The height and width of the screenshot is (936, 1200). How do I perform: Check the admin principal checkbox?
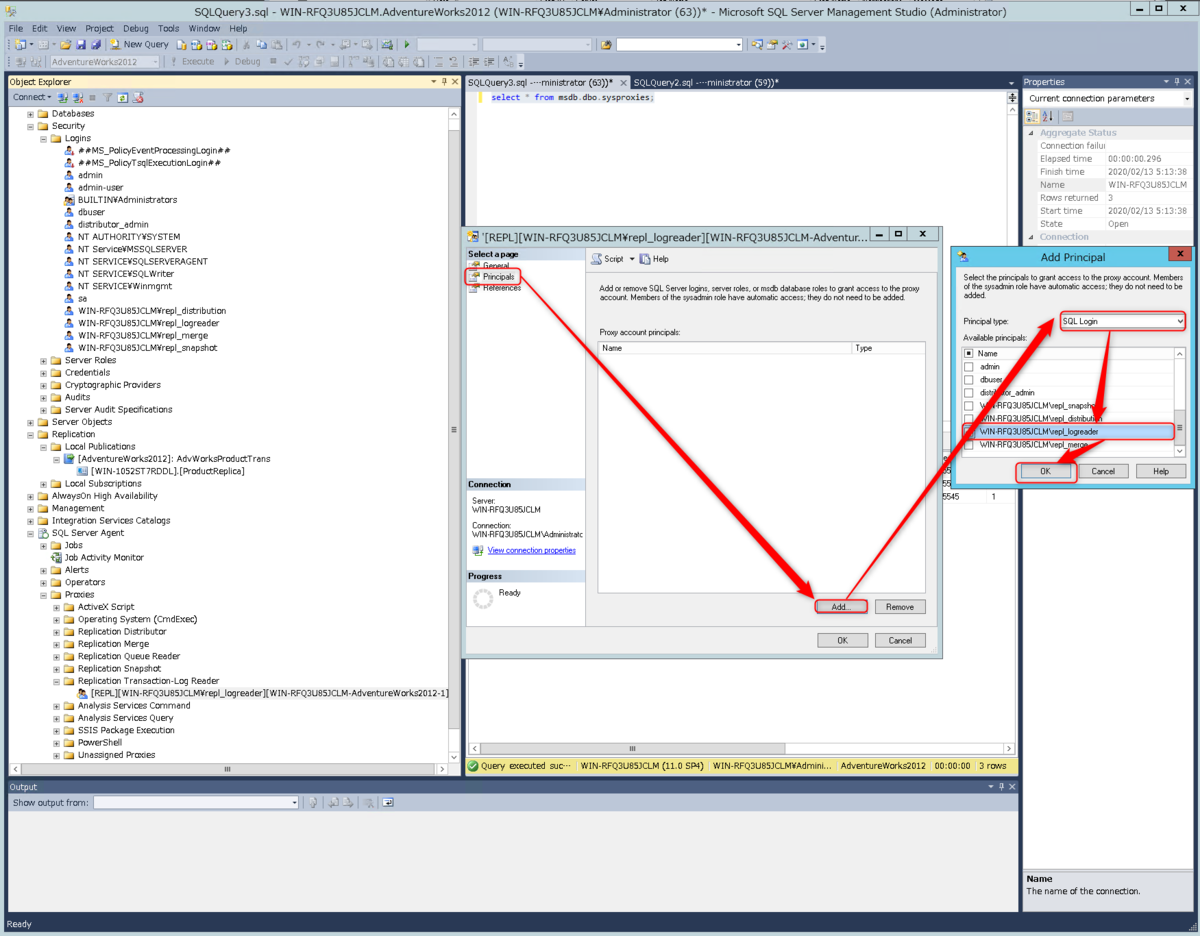point(968,367)
